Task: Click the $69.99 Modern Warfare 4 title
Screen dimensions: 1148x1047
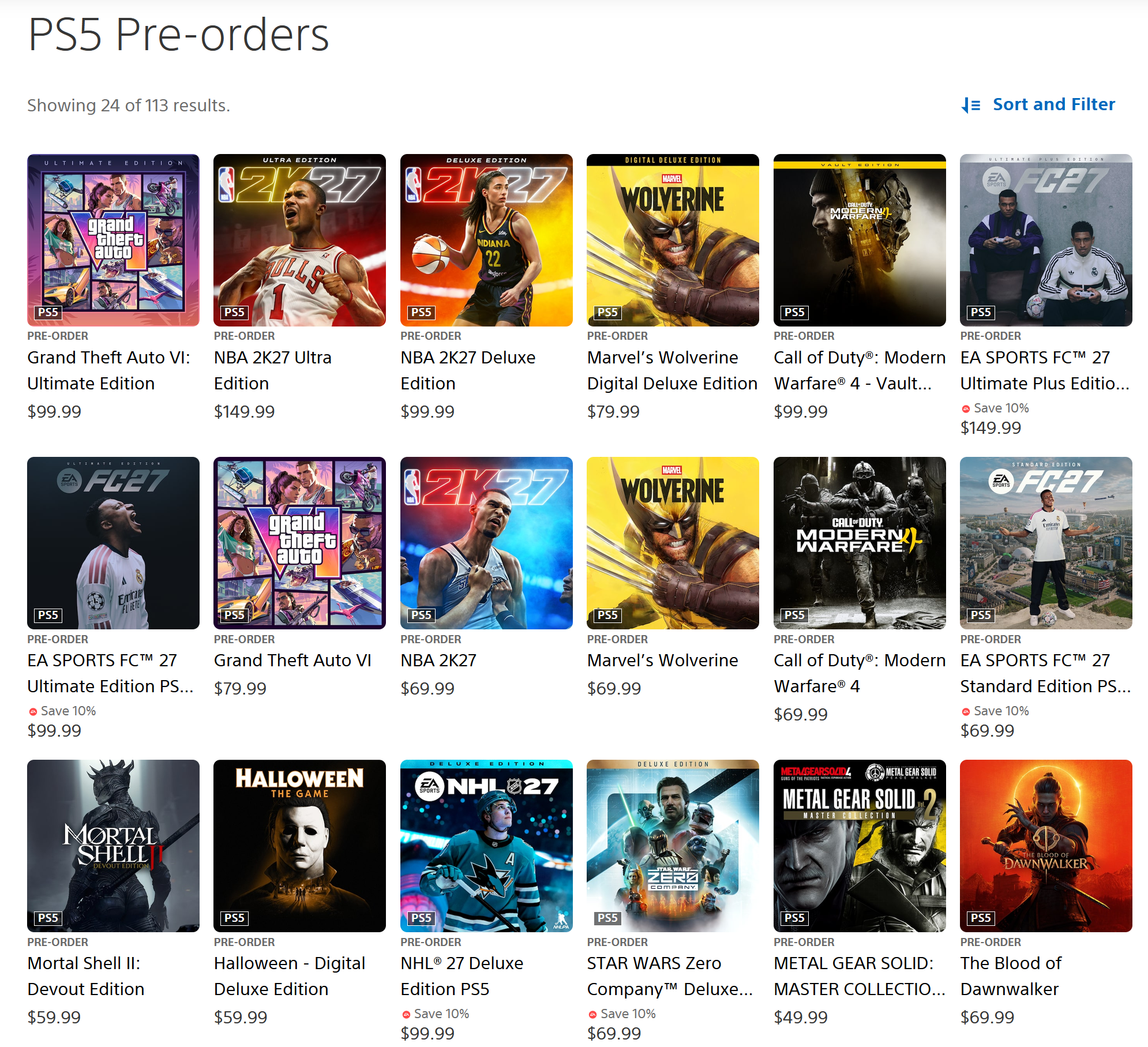Action: [860, 673]
